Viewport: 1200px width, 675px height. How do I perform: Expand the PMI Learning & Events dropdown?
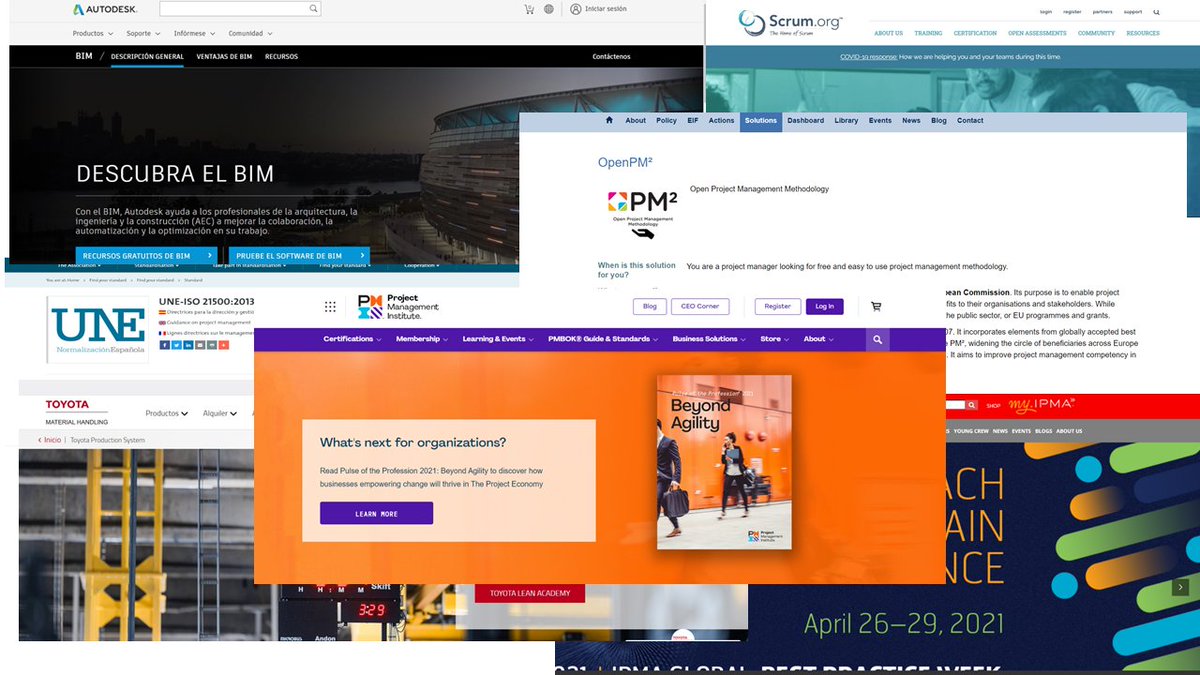tap(498, 340)
